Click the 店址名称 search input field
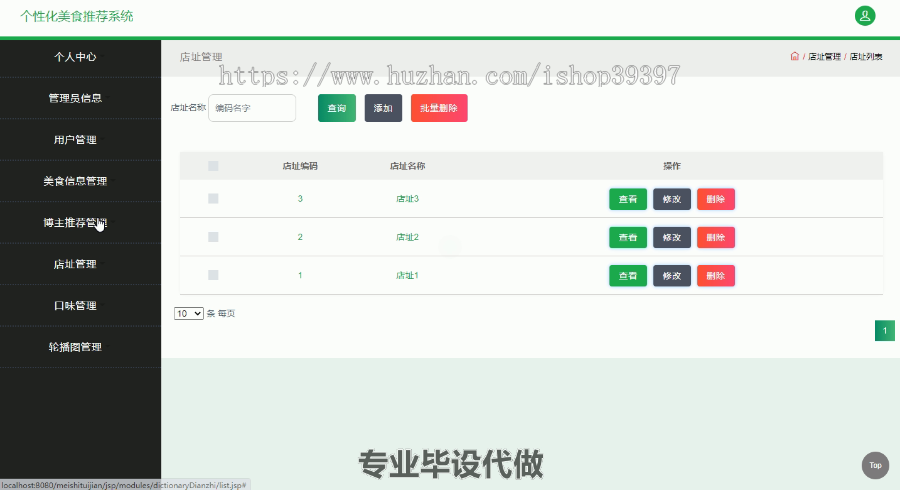 tap(252, 108)
